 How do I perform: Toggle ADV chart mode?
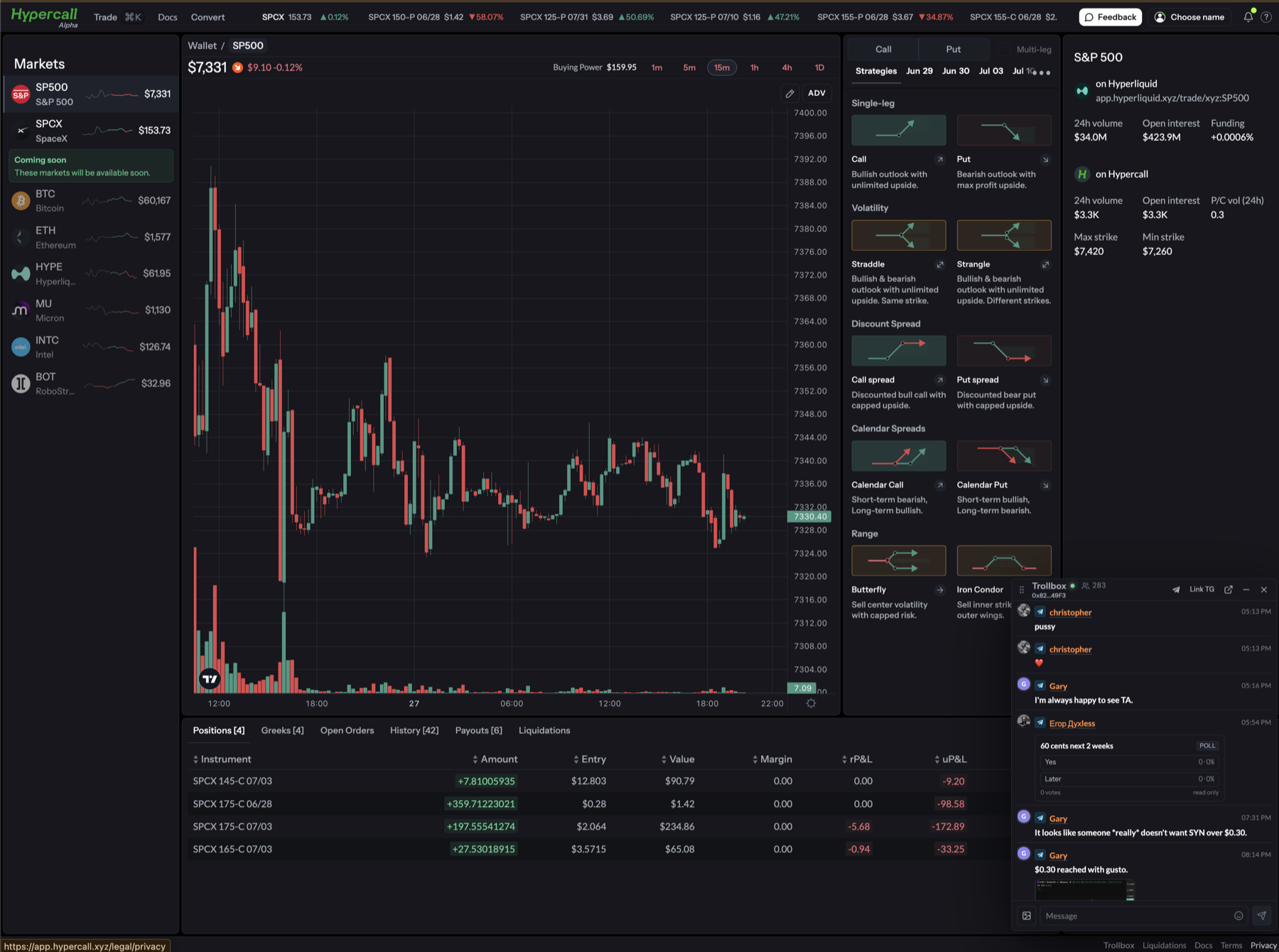pos(816,93)
